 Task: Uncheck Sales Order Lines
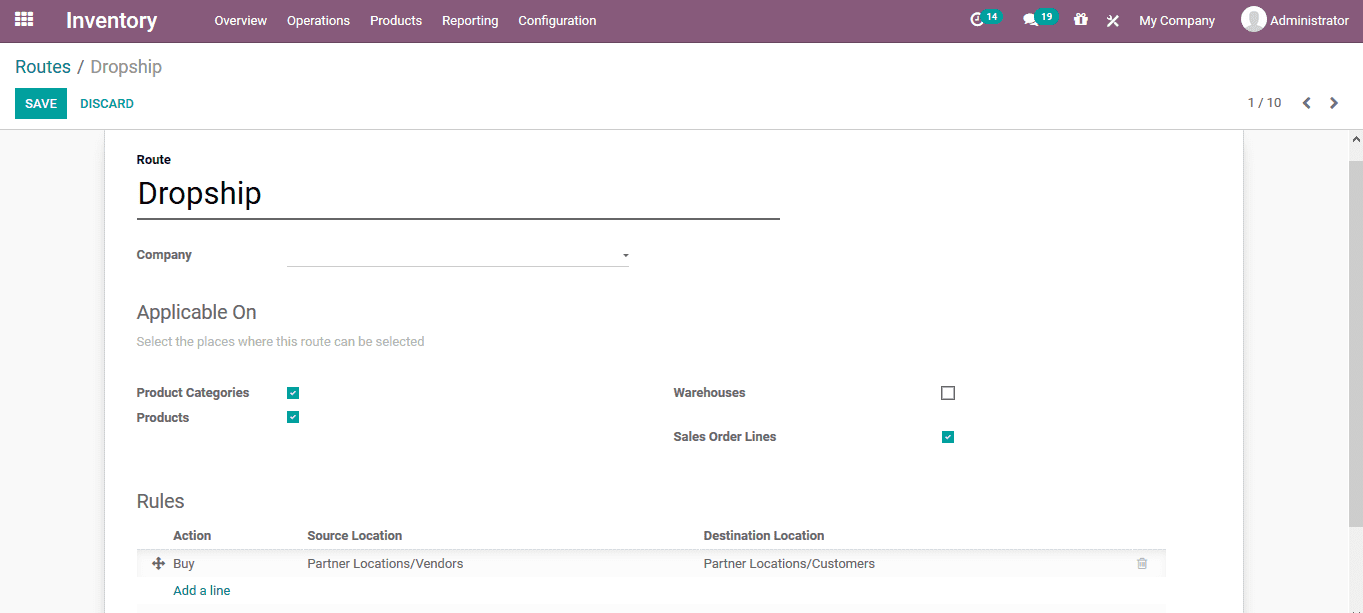click(947, 436)
